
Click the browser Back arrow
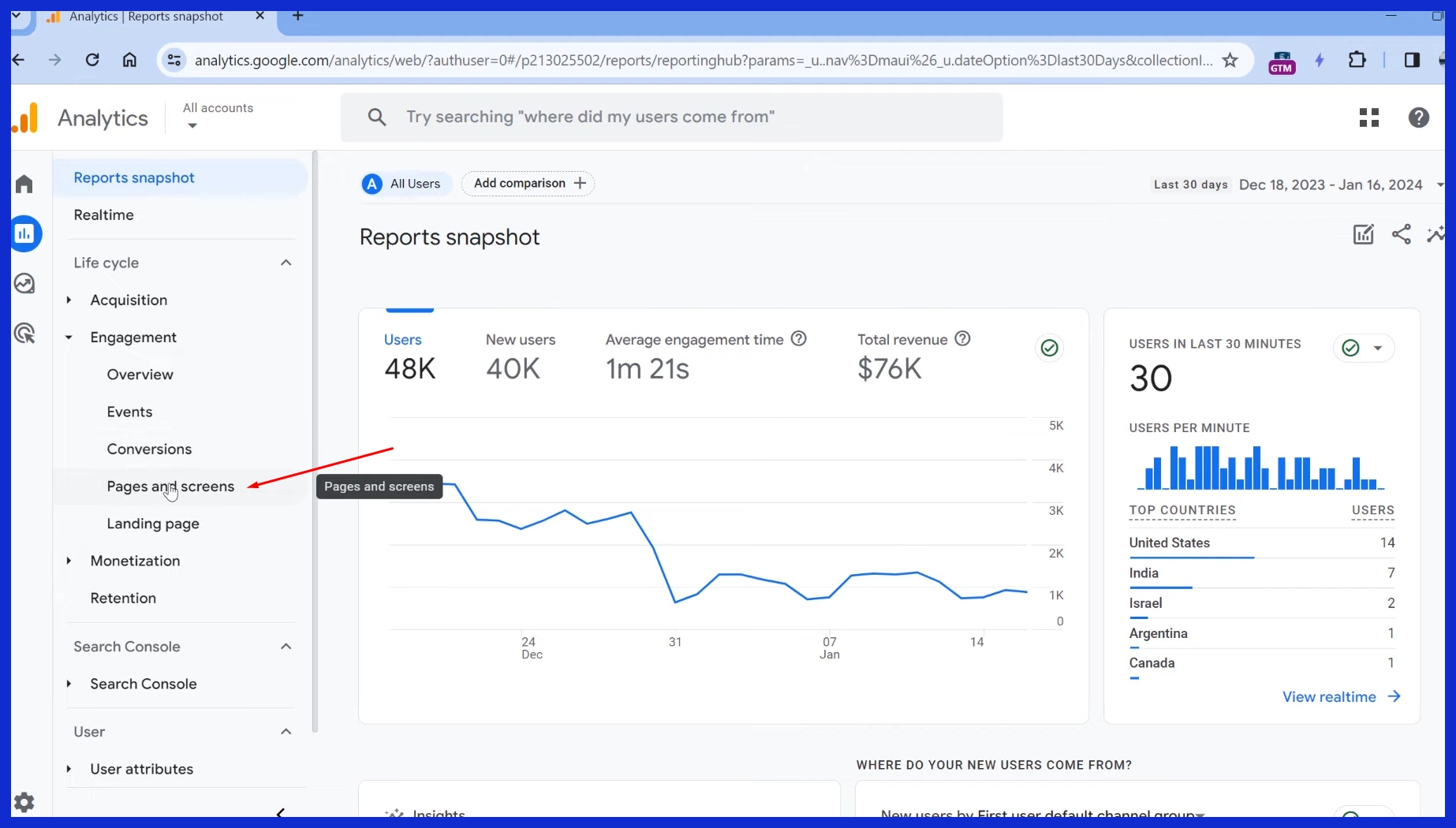(18, 60)
